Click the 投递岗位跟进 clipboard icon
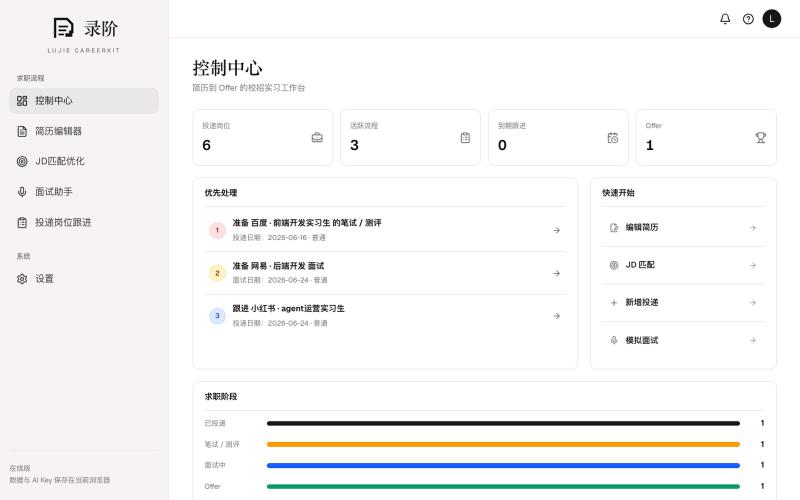This screenshot has height=500, width=800. click(x=22, y=222)
